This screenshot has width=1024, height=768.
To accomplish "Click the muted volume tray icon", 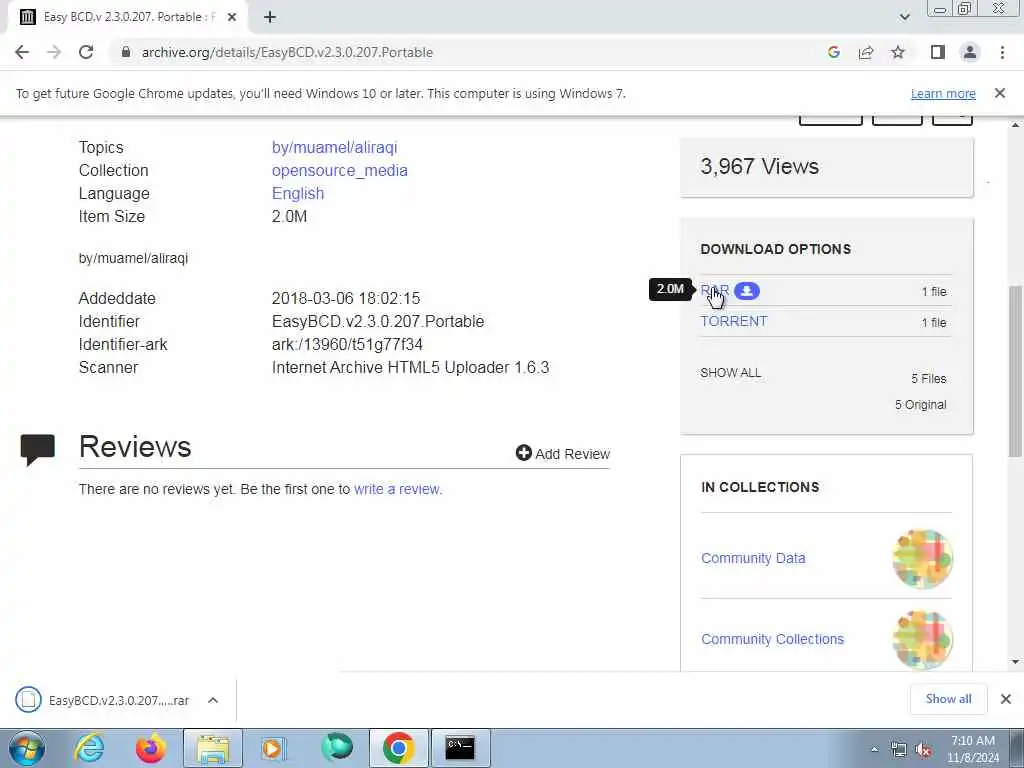I will 923,750.
